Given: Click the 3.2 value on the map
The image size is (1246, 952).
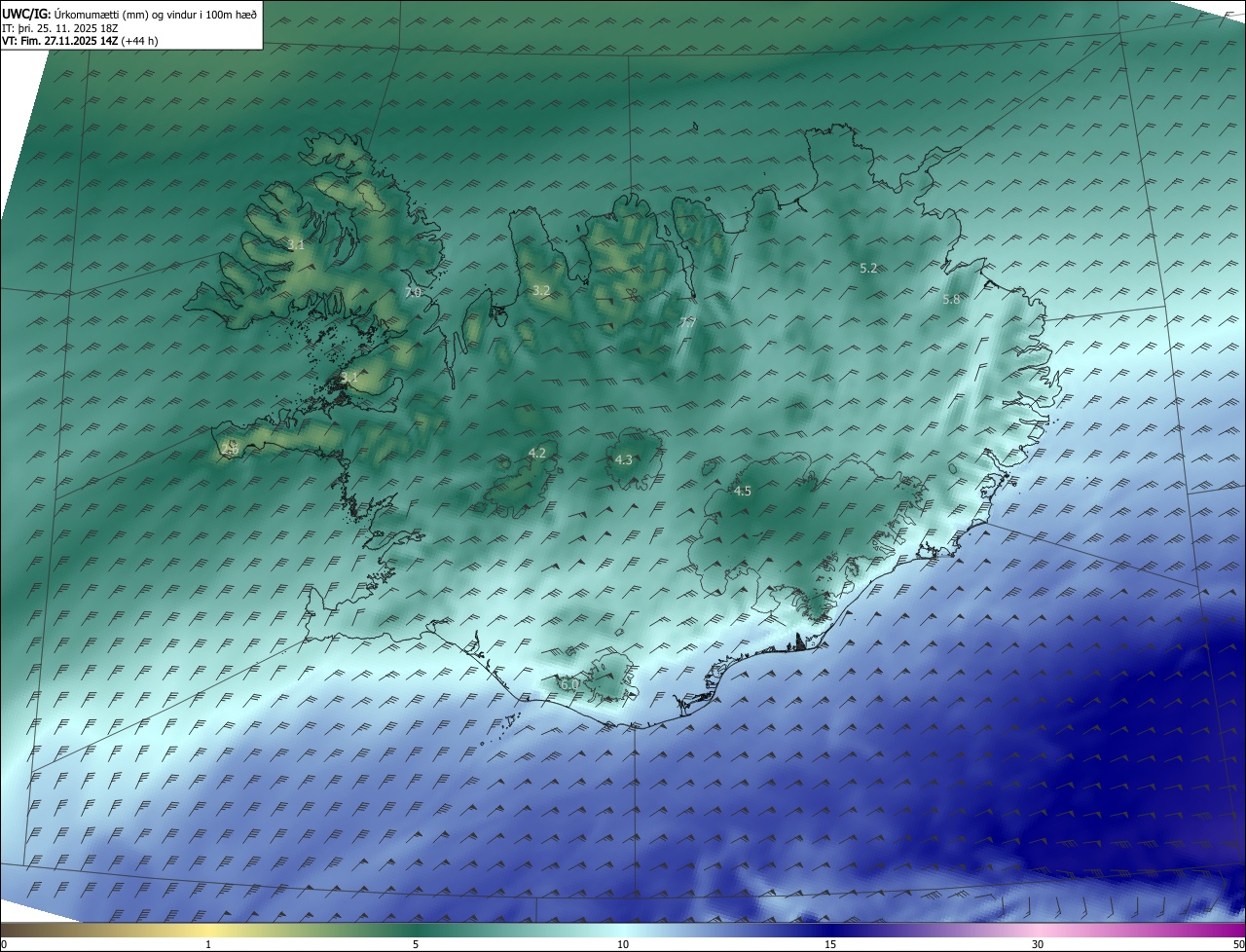Looking at the screenshot, I should pos(541,290).
